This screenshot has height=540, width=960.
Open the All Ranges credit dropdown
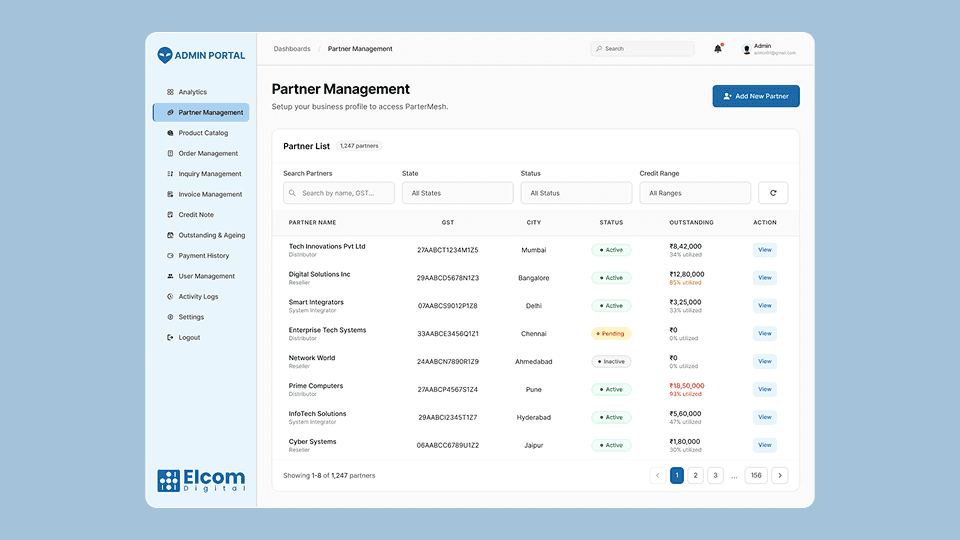pos(695,193)
